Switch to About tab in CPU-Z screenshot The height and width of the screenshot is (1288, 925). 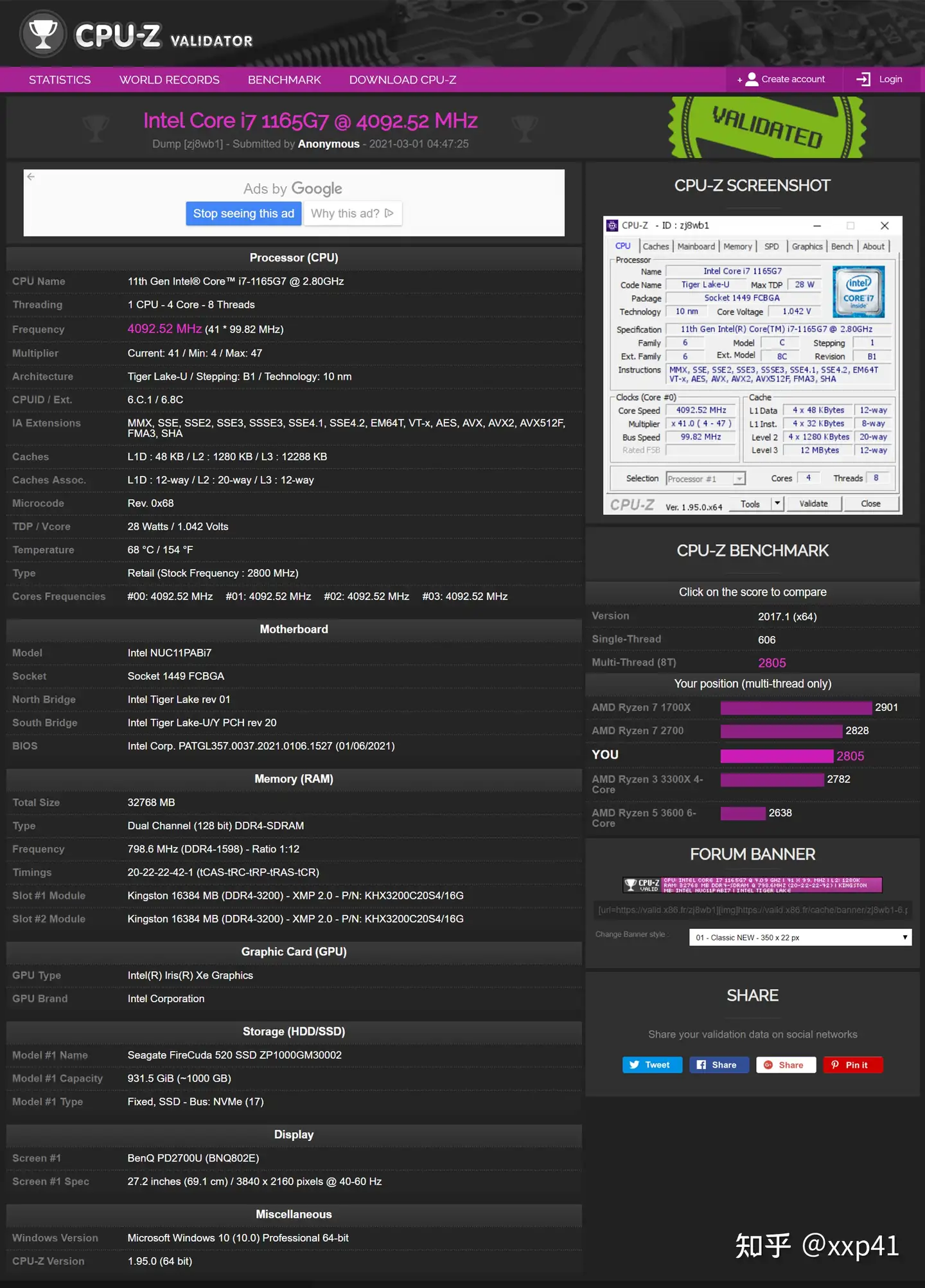tap(874, 247)
